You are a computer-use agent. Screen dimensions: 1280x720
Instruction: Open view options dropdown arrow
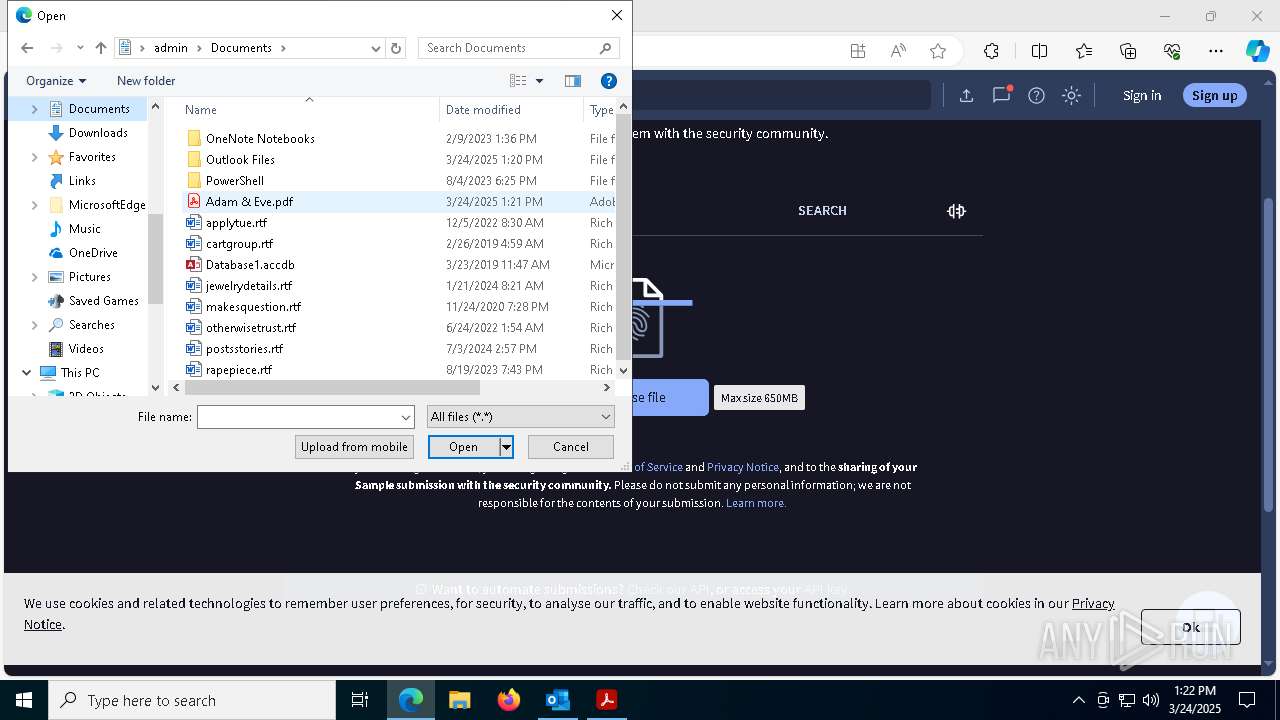[x=539, y=81]
